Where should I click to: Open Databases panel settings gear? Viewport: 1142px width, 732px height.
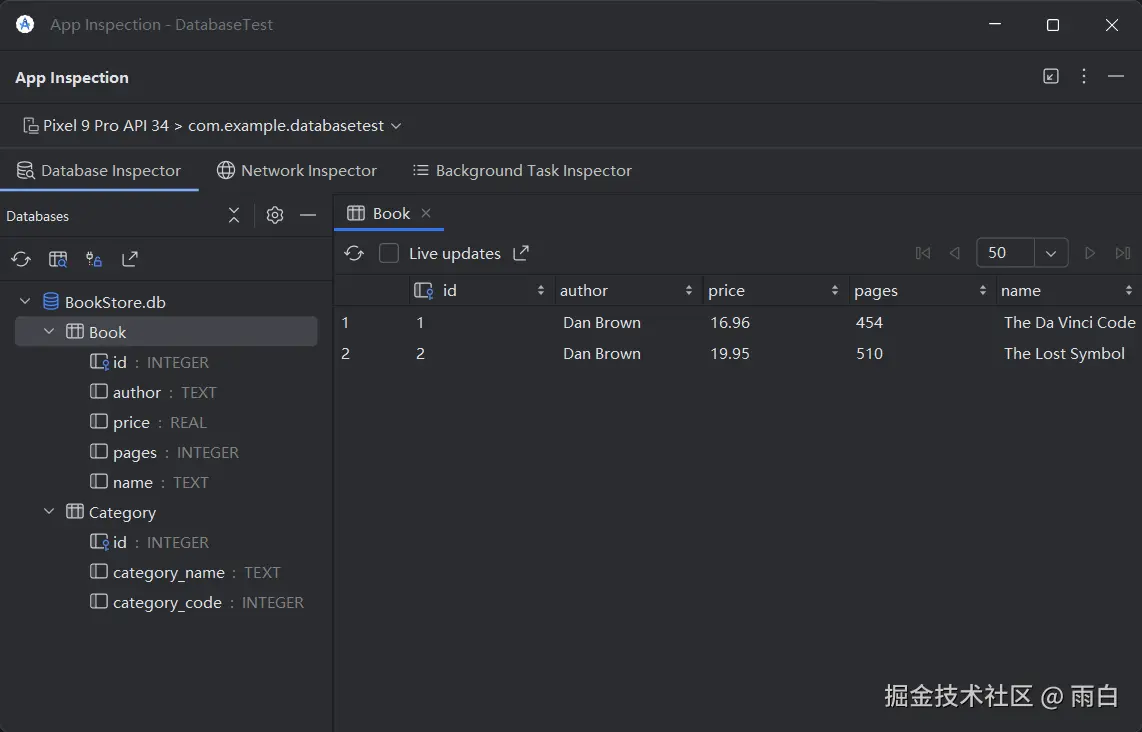coord(275,215)
